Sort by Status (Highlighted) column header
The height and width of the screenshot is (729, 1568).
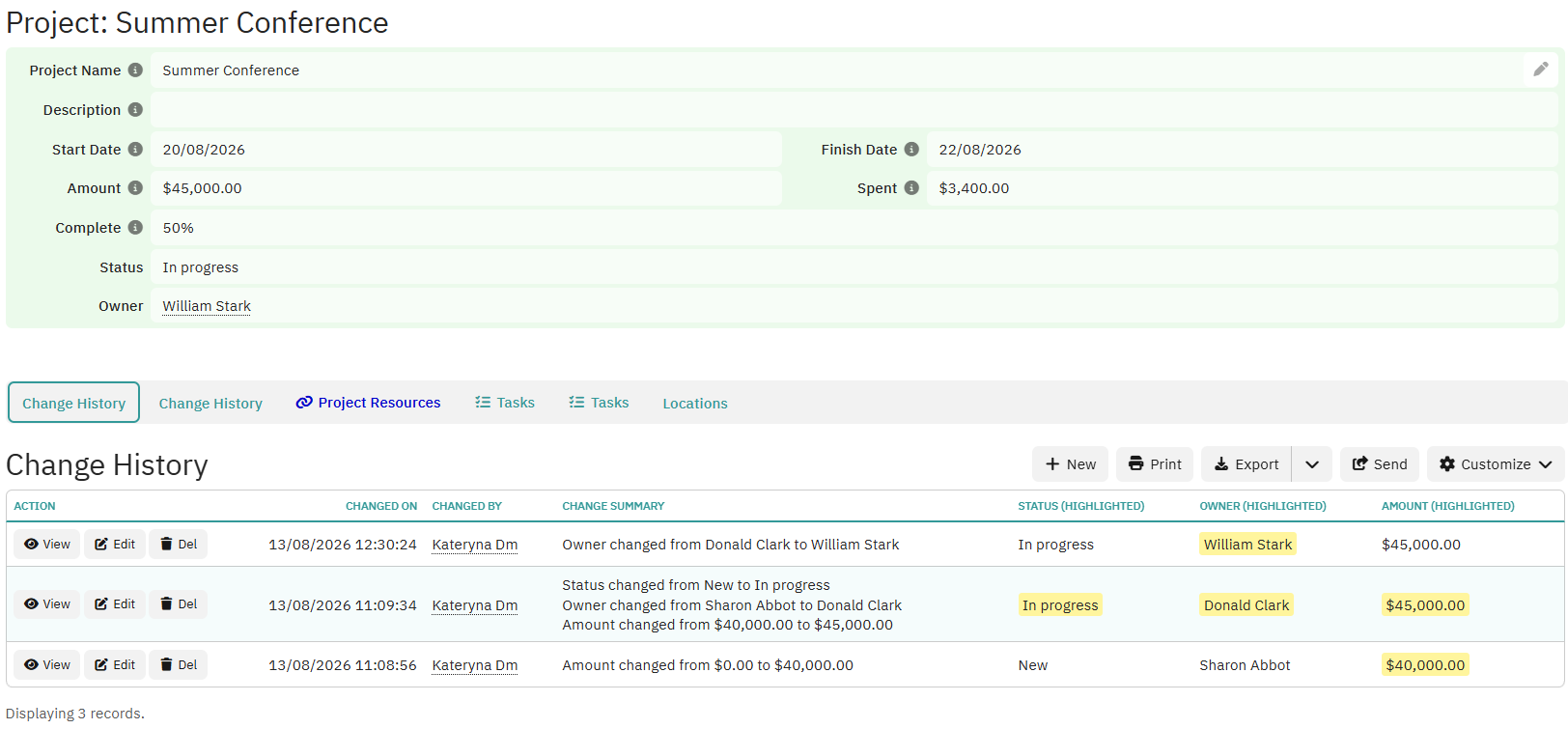[x=1081, y=506]
